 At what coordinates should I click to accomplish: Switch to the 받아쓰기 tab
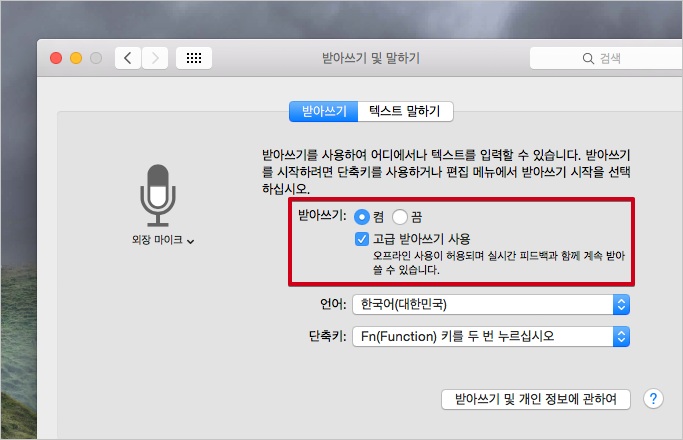(324, 112)
